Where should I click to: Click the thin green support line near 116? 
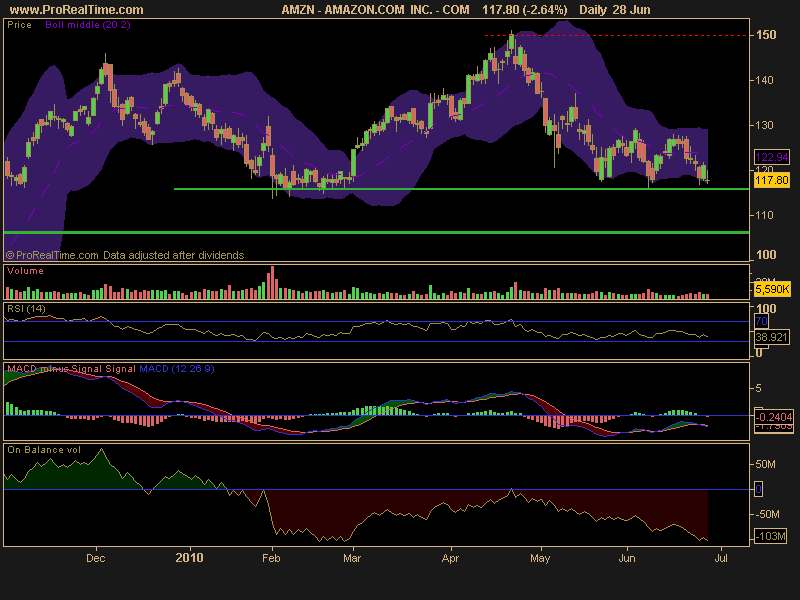pos(461,189)
